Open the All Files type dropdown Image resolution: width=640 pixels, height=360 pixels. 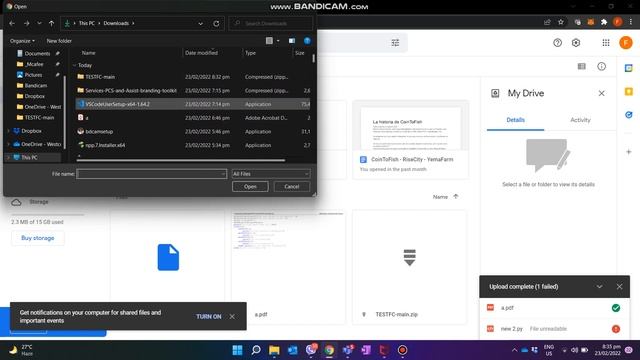[x=270, y=173]
